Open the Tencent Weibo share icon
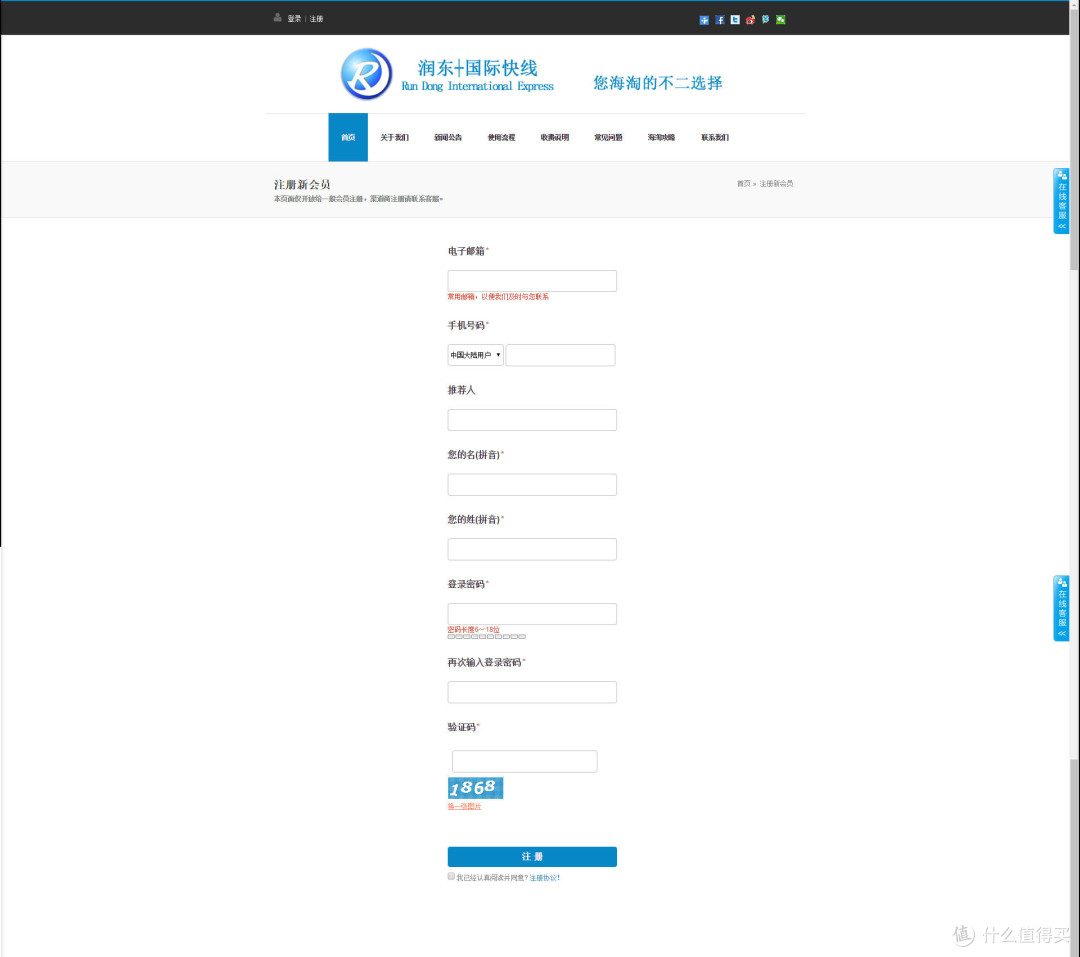 pyautogui.click(x=765, y=20)
